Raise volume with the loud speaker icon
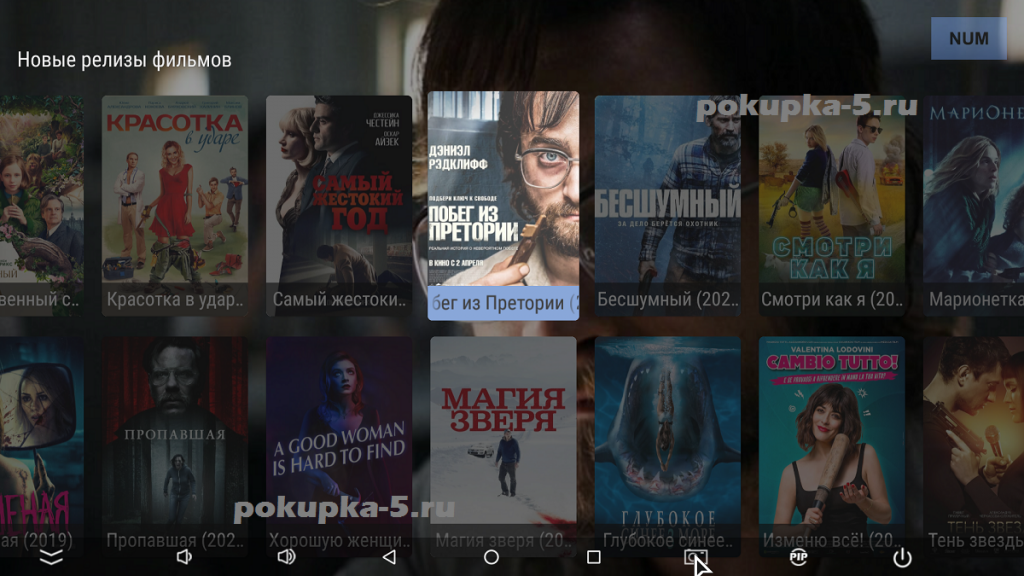Image resolution: width=1024 pixels, height=576 pixels. tap(286, 557)
